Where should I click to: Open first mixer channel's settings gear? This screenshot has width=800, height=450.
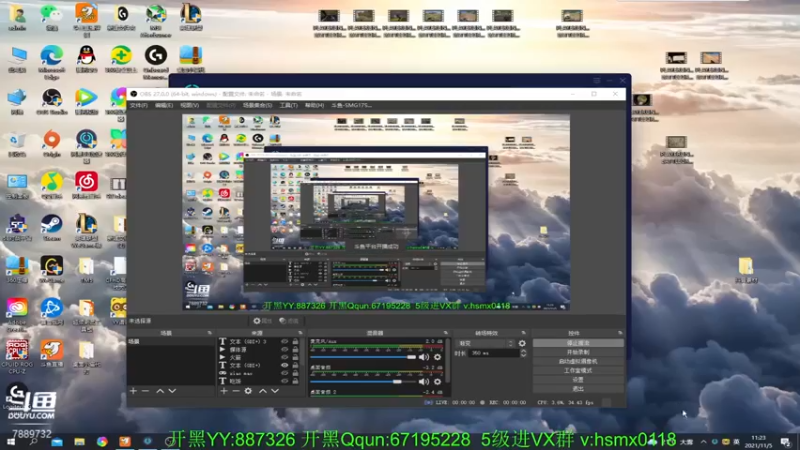coord(437,357)
